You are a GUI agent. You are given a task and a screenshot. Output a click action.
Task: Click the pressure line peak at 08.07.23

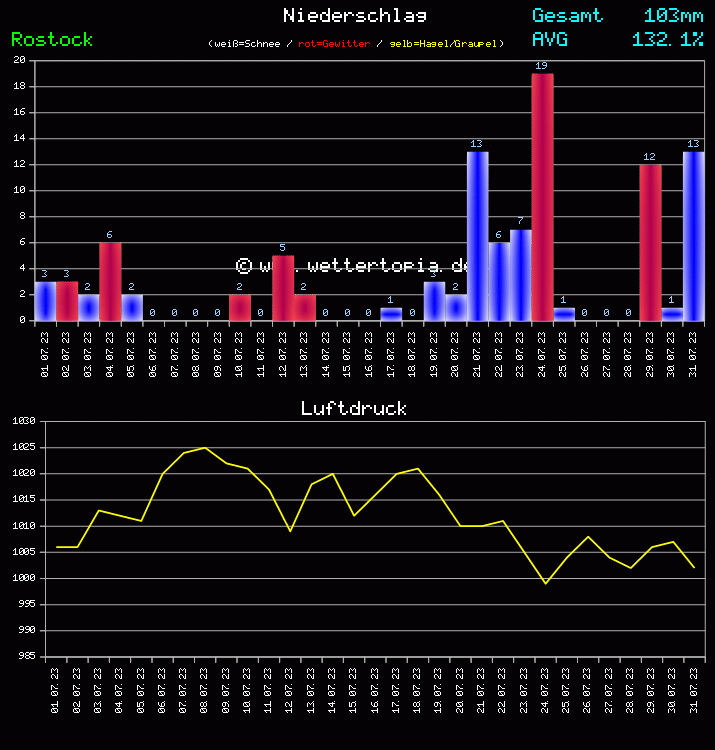pos(205,448)
